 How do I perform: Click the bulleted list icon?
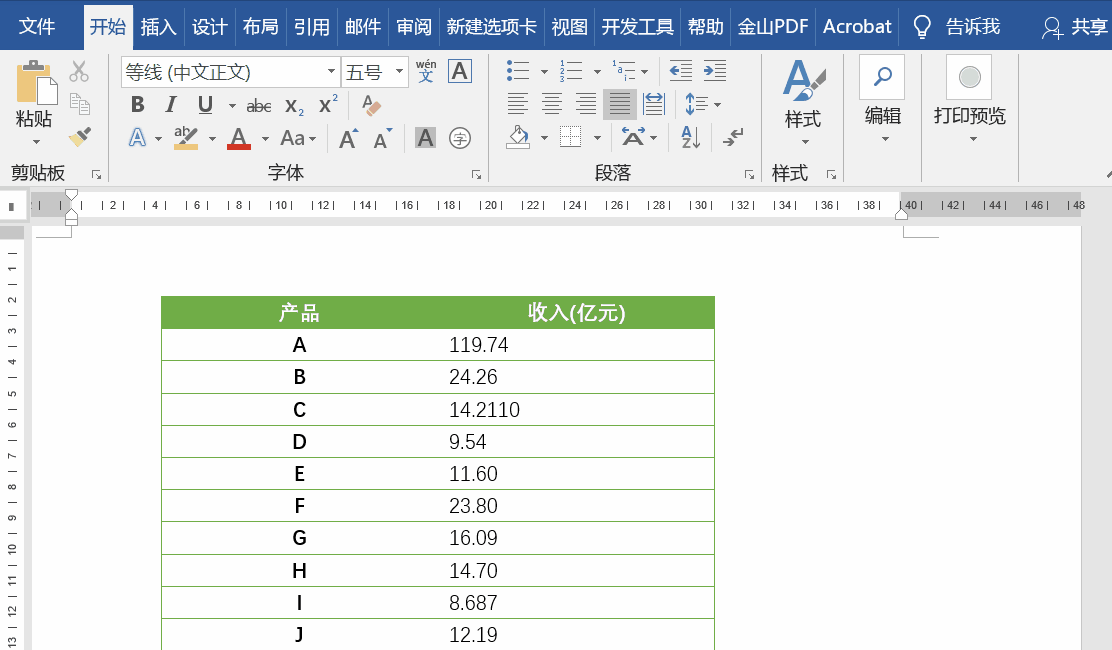click(x=518, y=71)
